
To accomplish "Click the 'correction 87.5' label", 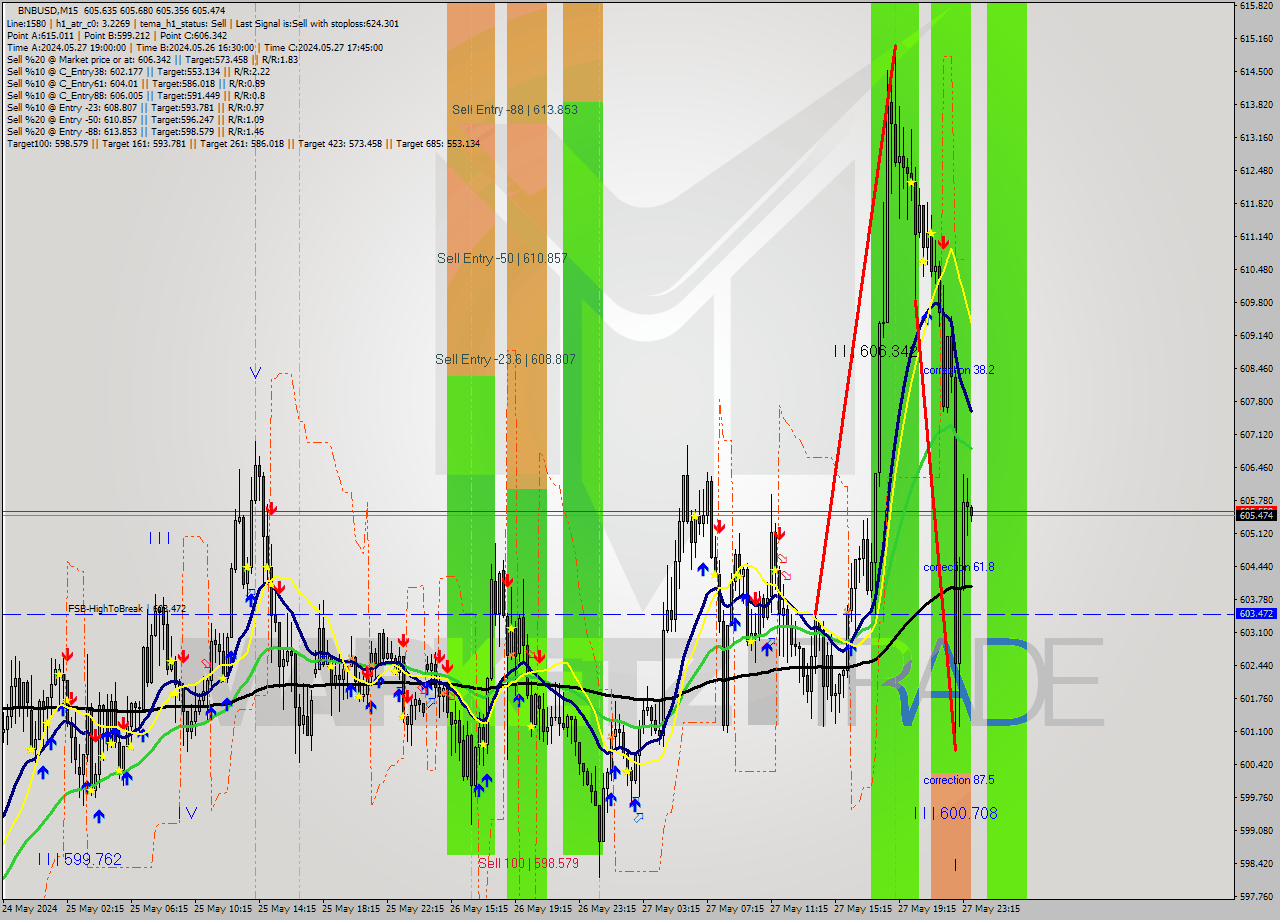I will [958, 780].
